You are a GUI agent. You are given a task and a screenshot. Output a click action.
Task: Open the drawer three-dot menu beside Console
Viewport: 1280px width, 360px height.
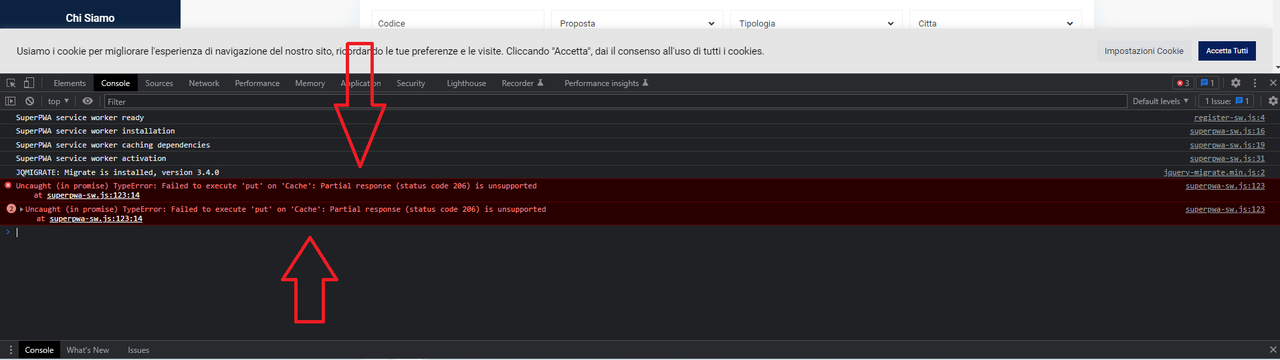(11, 350)
